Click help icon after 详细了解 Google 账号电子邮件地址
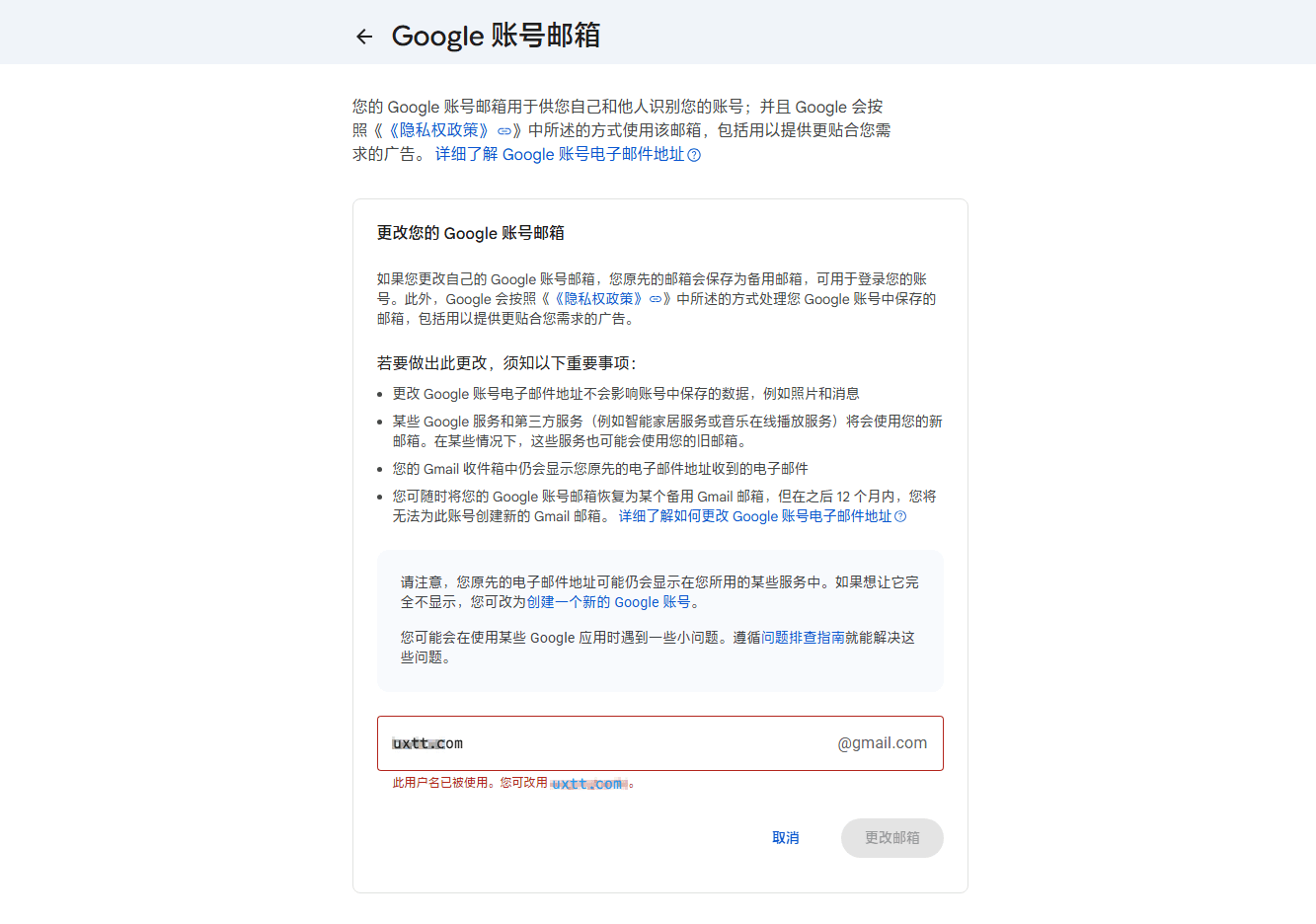 pos(694,155)
